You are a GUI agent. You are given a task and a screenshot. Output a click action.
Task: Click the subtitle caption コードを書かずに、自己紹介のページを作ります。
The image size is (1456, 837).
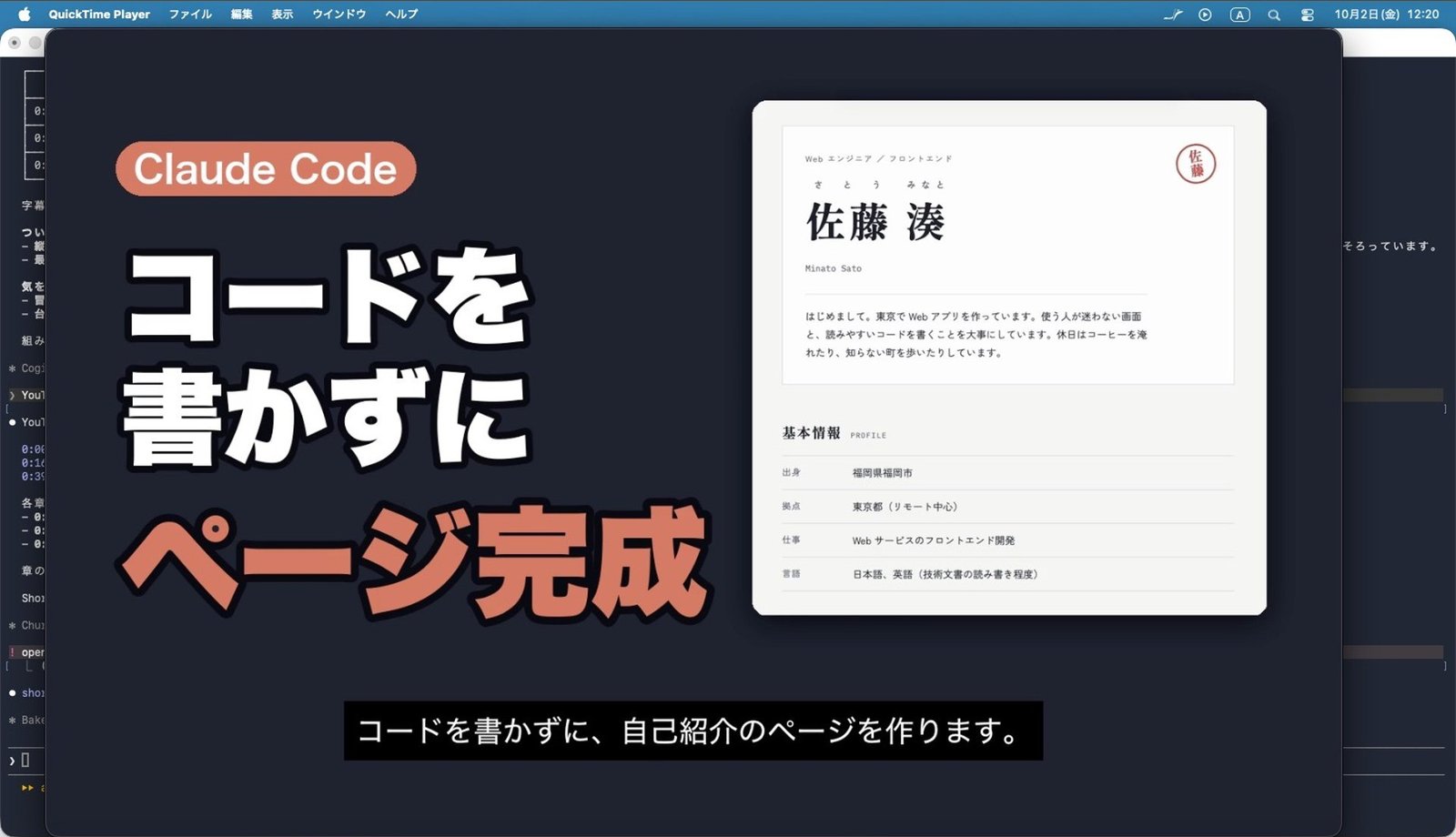(693, 731)
